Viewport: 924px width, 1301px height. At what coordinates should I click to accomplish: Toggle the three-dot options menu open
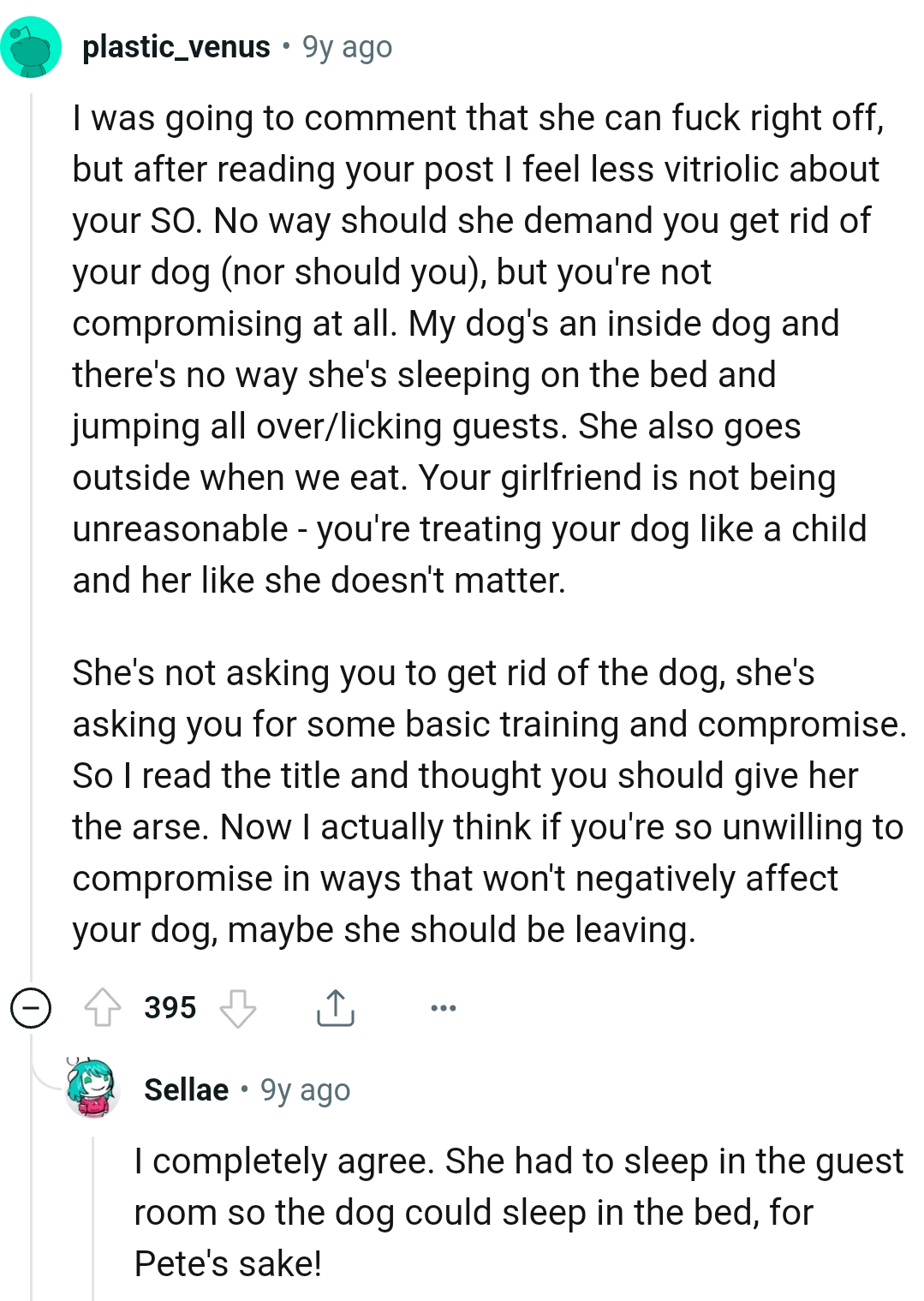pos(443,1007)
